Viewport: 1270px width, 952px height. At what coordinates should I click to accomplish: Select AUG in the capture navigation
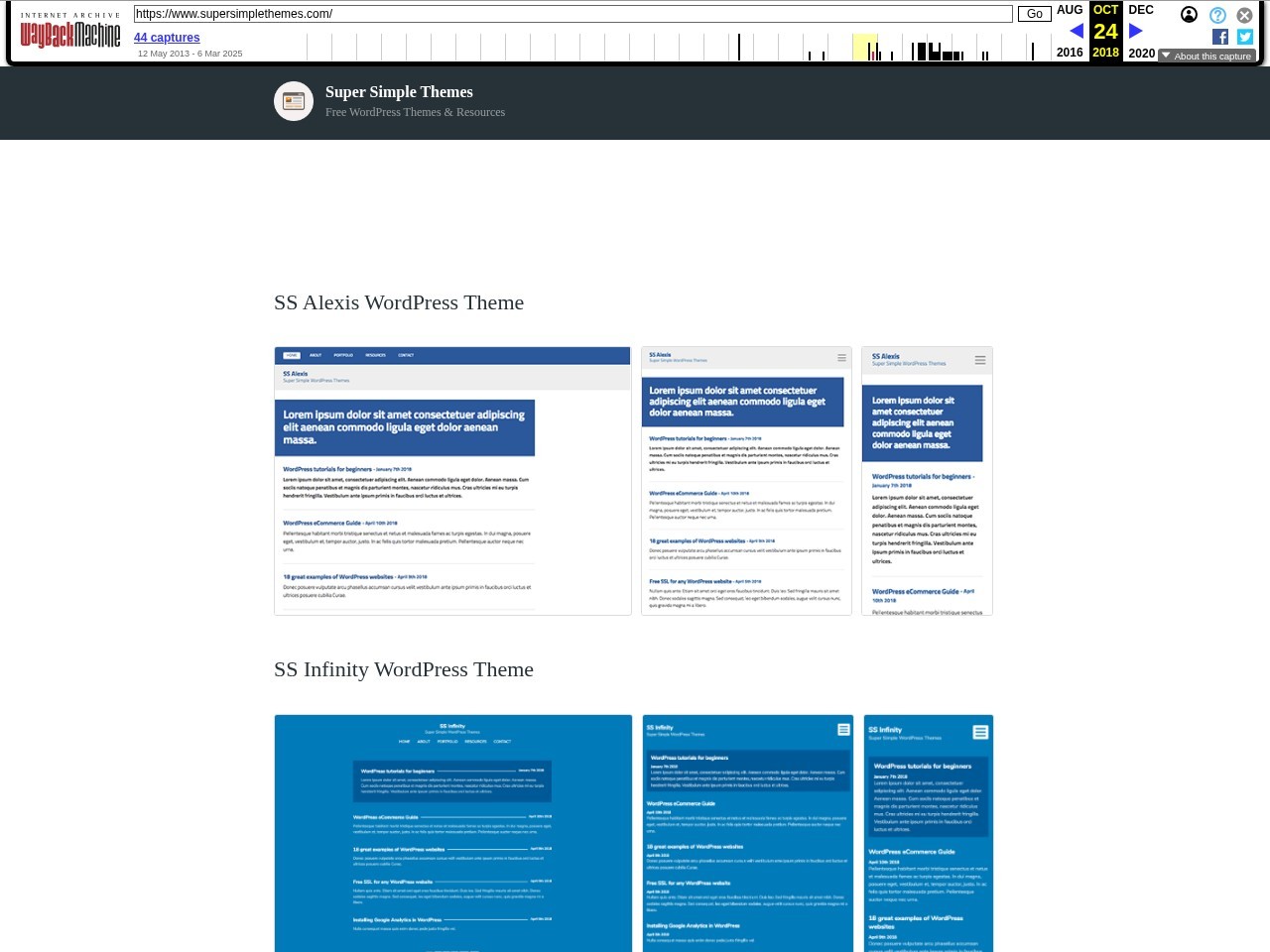coord(1070,10)
